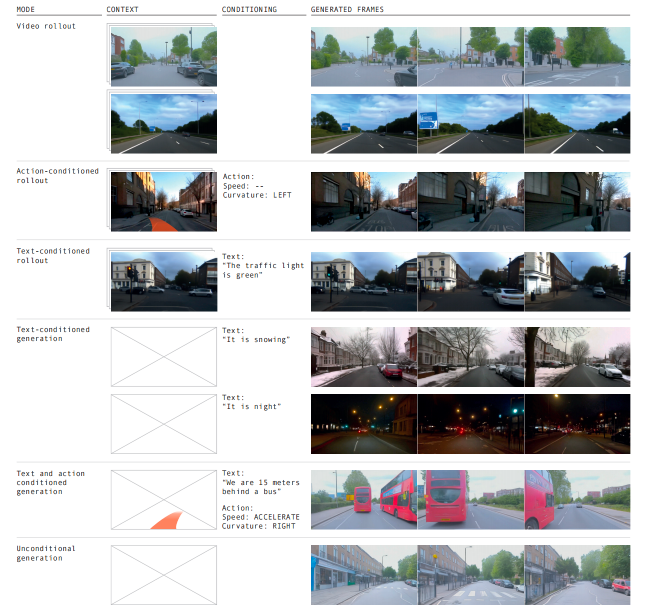
Task: Click the empty placeholder in the Unconditional generation row
Action: pyautogui.click(x=164, y=575)
